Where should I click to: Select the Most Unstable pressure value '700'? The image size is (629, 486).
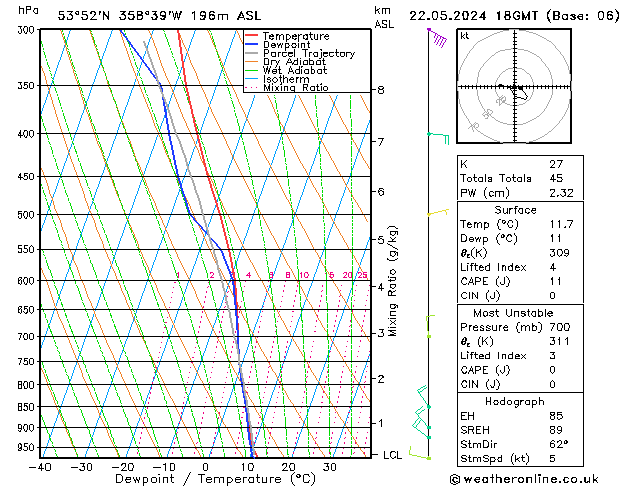tap(560, 327)
